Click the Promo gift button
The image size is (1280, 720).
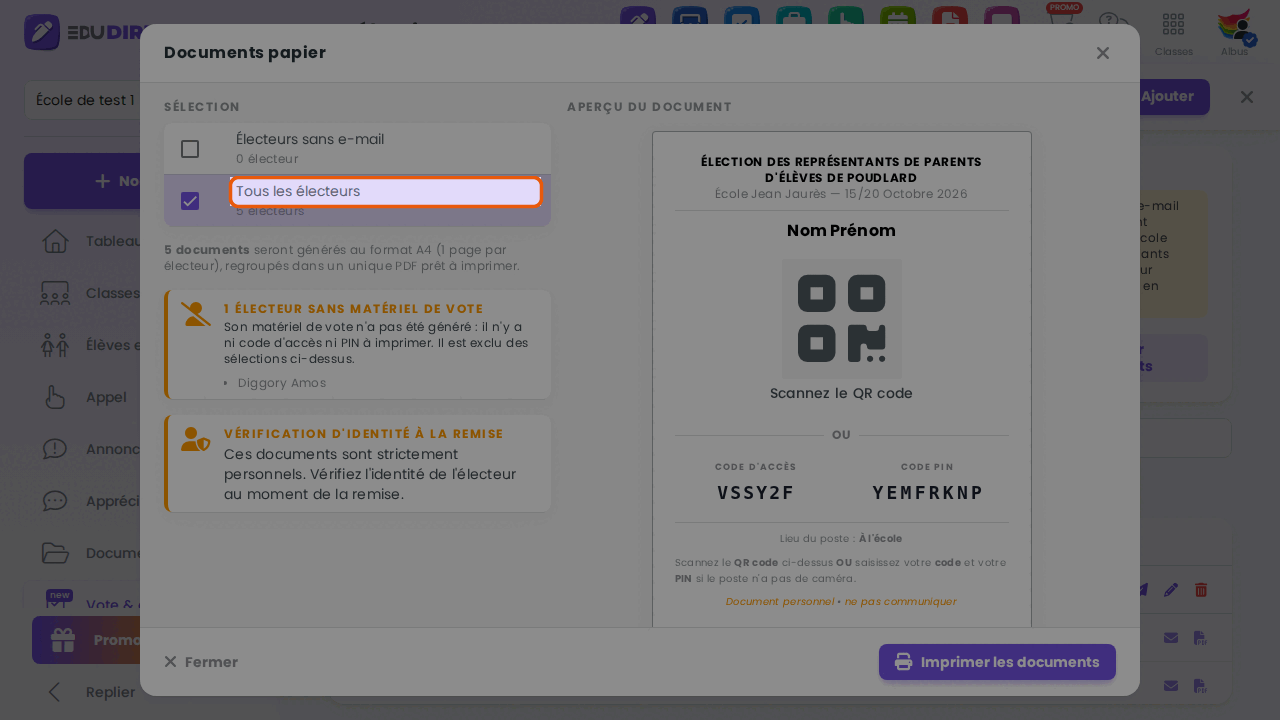coord(86,640)
